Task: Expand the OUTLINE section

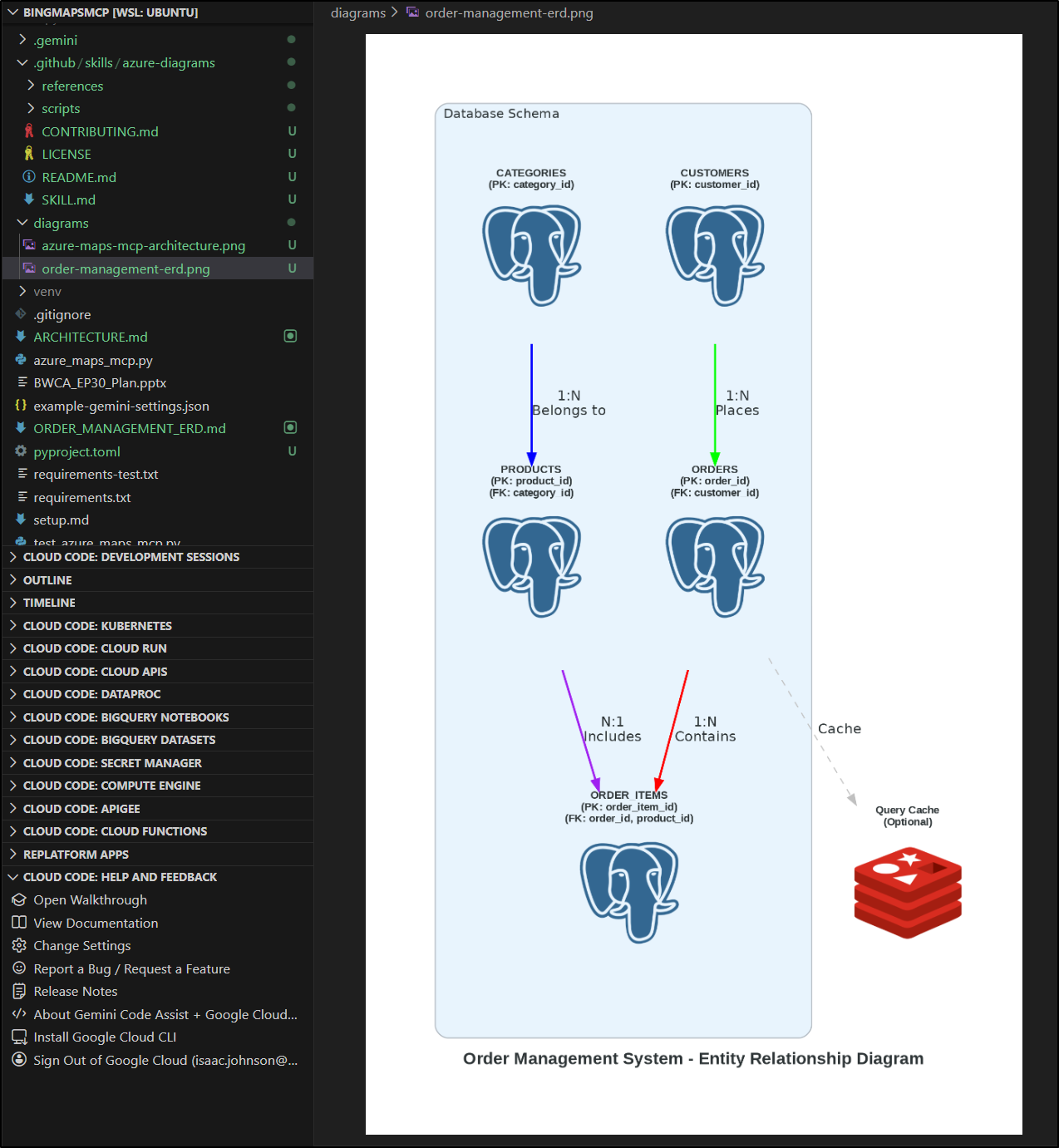Action: tap(47, 580)
